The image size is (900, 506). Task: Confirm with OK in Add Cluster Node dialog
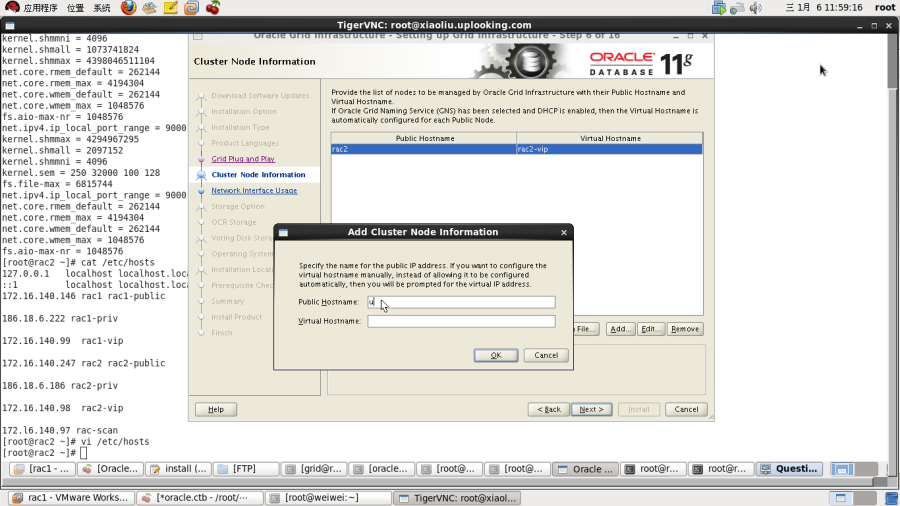pos(496,355)
